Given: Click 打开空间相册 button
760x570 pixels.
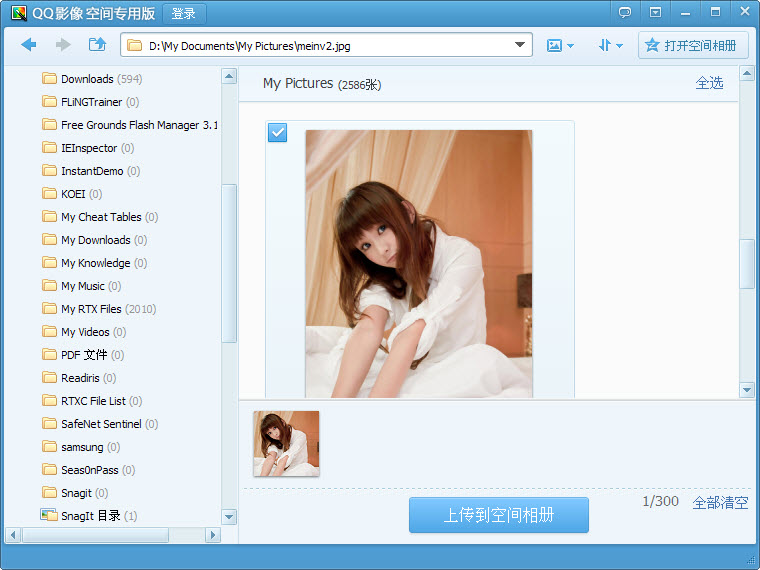Looking at the screenshot, I should (x=692, y=45).
